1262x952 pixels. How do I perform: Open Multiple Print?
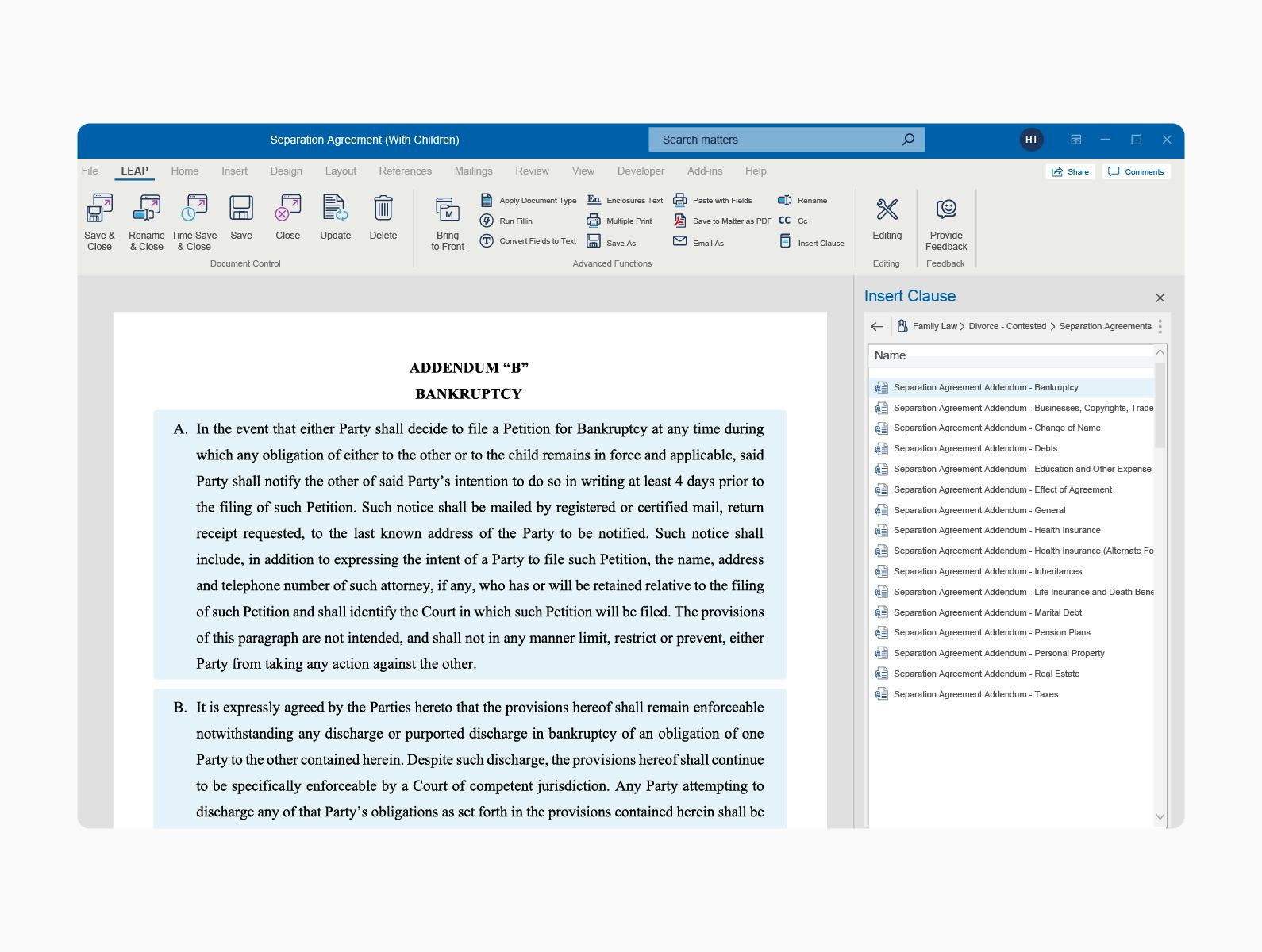(619, 221)
